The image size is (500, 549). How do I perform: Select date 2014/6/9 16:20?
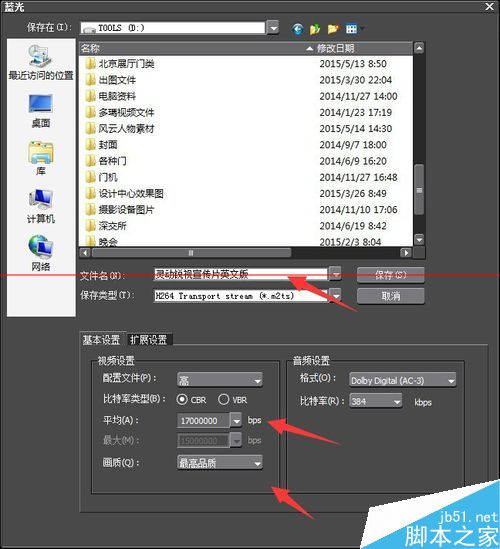pyautogui.click(x=353, y=161)
